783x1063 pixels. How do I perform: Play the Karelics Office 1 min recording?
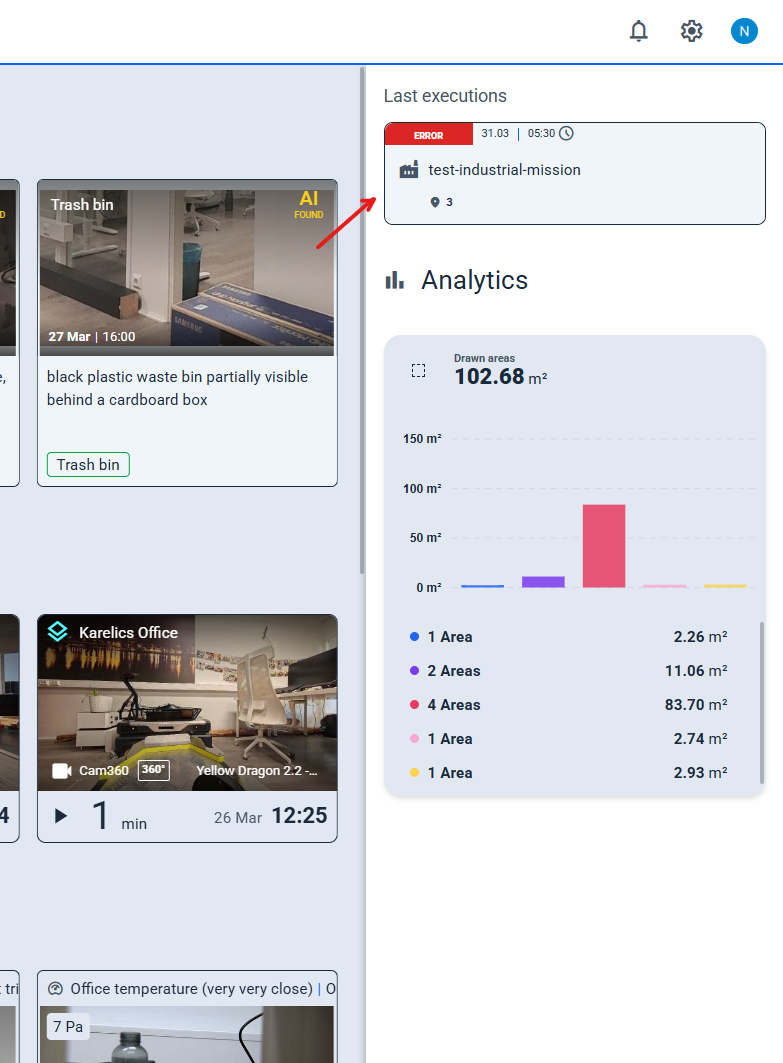(61, 816)
